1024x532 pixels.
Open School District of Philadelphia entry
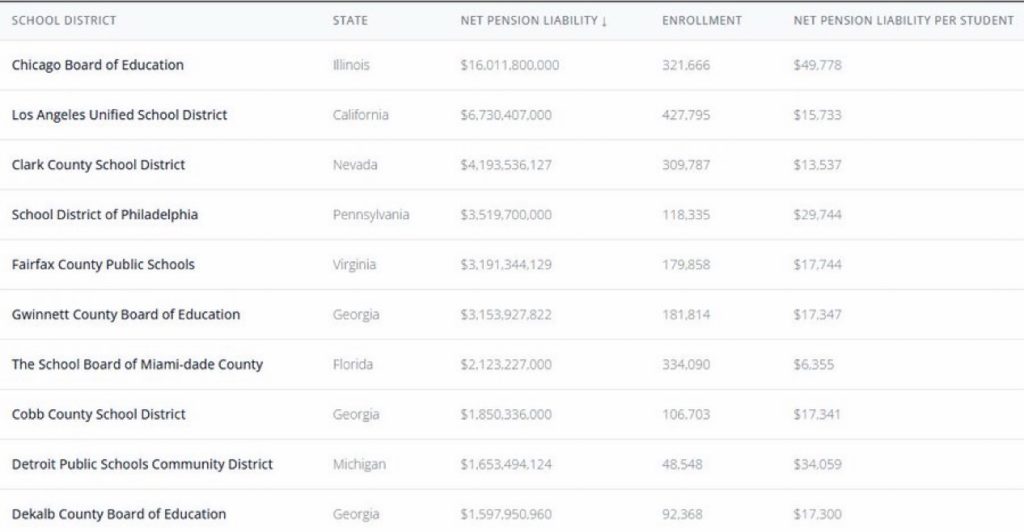105,215
